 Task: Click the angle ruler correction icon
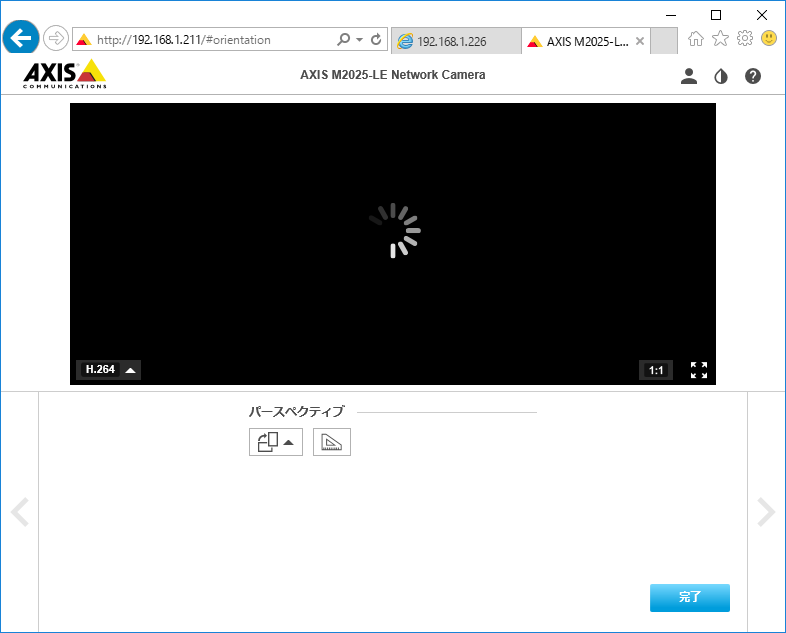click(x=332, y=442)
